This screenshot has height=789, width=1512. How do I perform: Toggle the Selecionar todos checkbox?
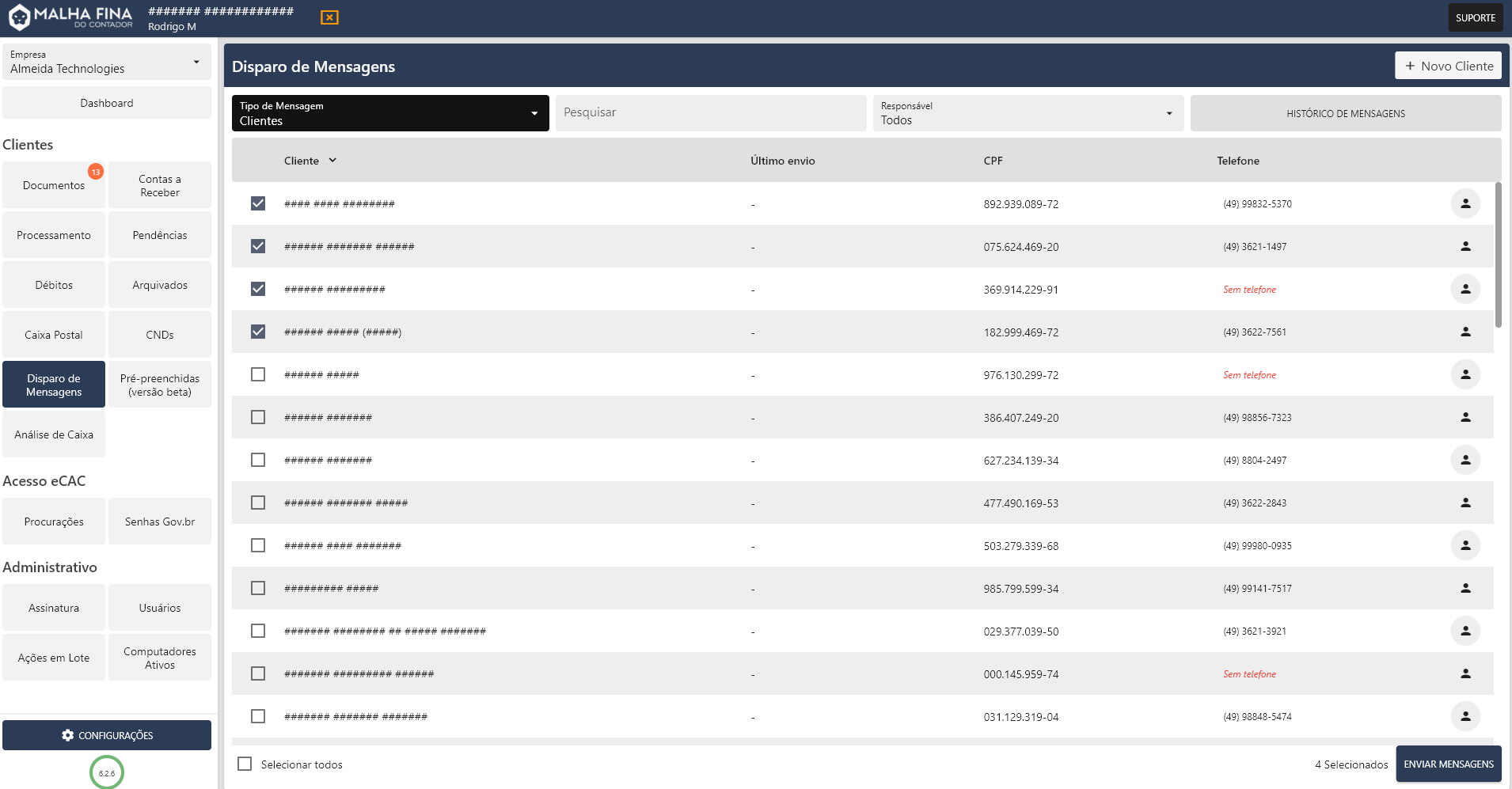click(245, 764)
